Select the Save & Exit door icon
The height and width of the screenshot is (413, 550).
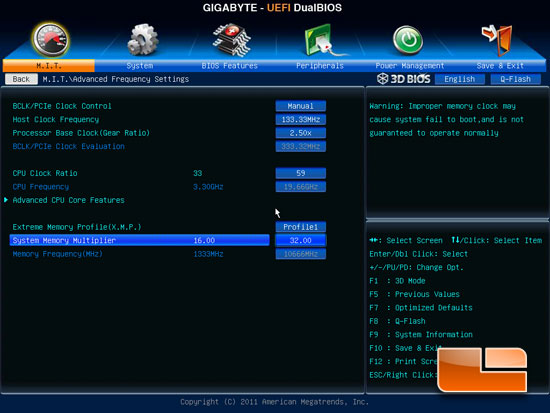(497, 40)
